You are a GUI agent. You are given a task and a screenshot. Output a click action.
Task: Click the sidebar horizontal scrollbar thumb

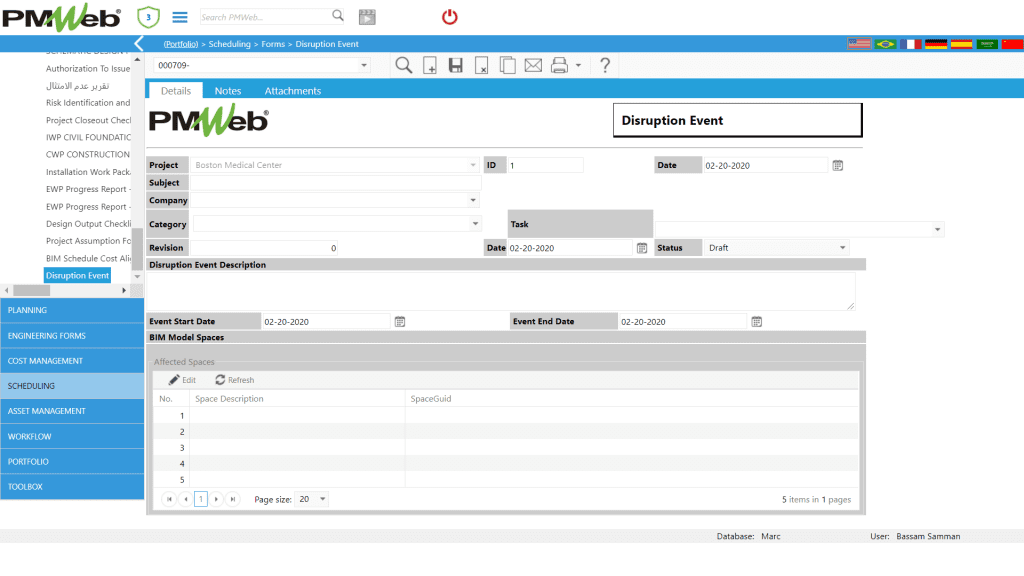(31, 291)
